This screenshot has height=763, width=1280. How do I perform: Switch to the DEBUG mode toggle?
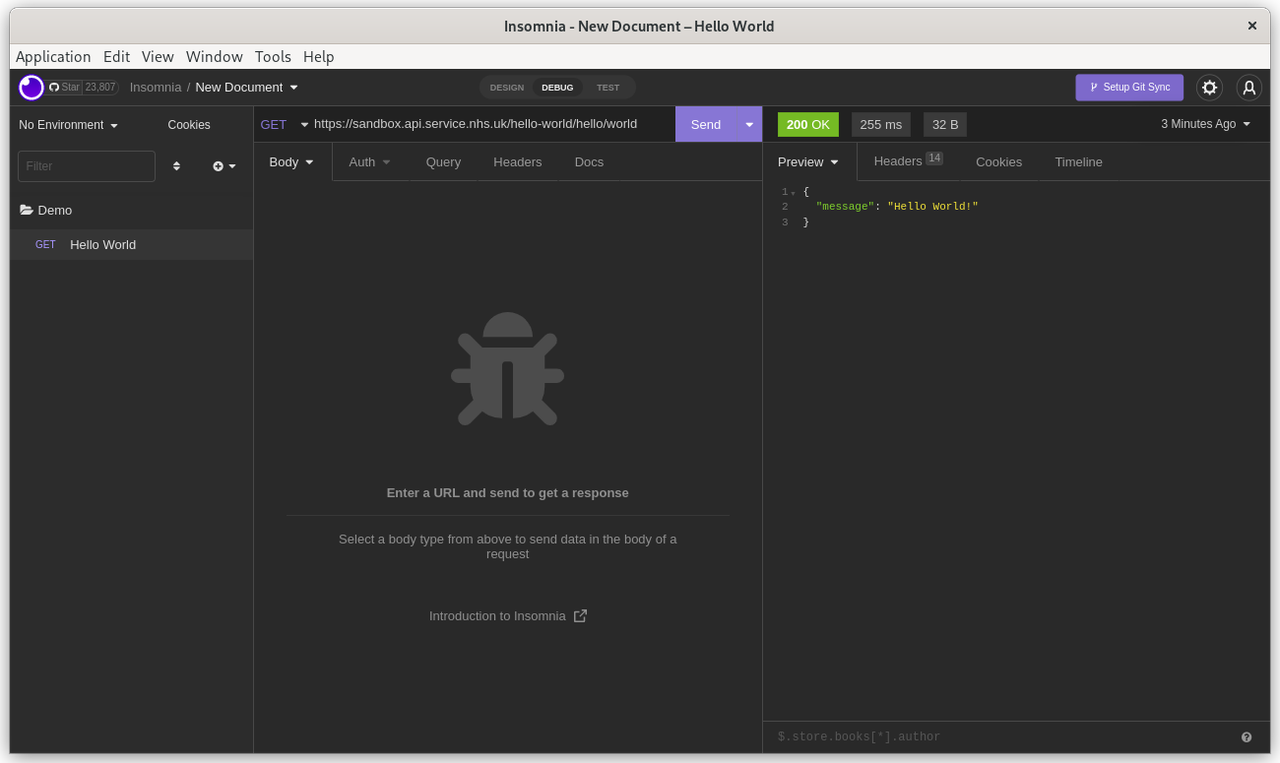[x=558, y=88]
